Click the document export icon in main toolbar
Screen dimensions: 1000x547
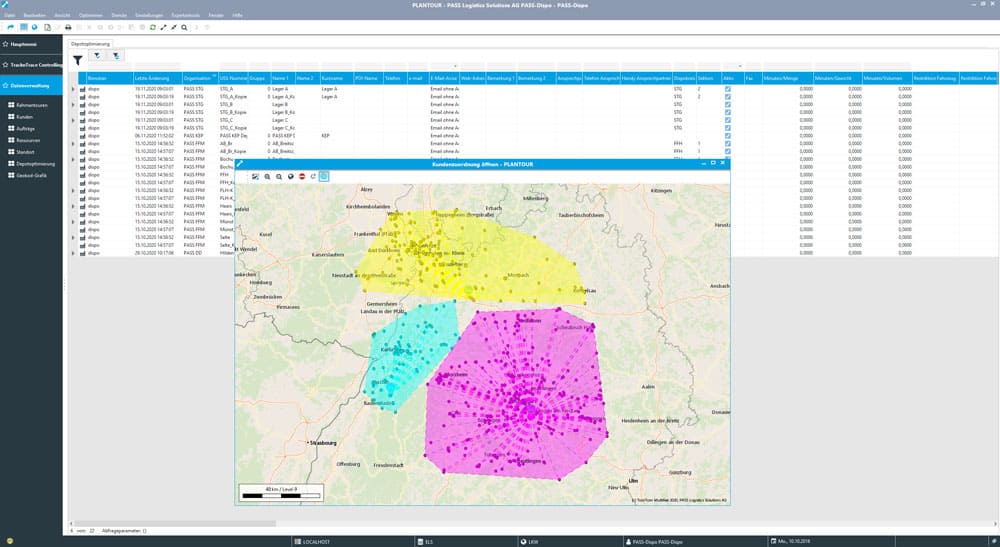[x=47, y=27]
